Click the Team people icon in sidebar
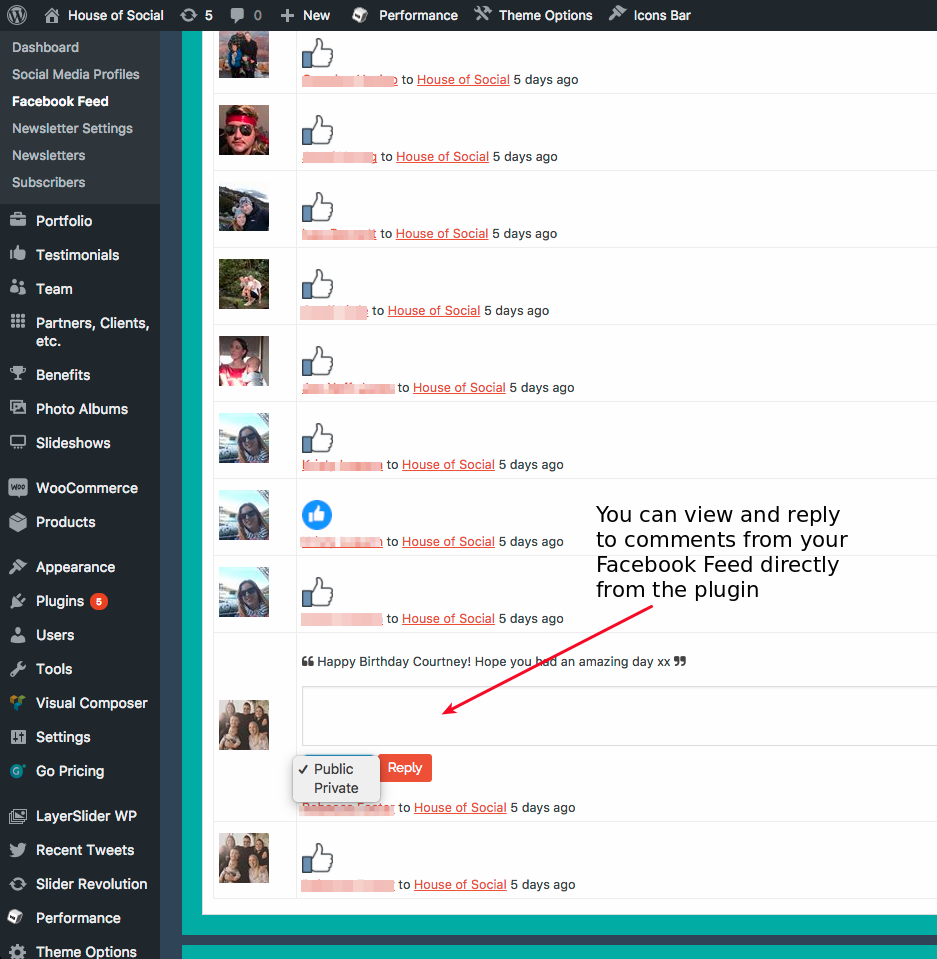The height and width of the screenshot is (959, 937). (x=18, y=287)
